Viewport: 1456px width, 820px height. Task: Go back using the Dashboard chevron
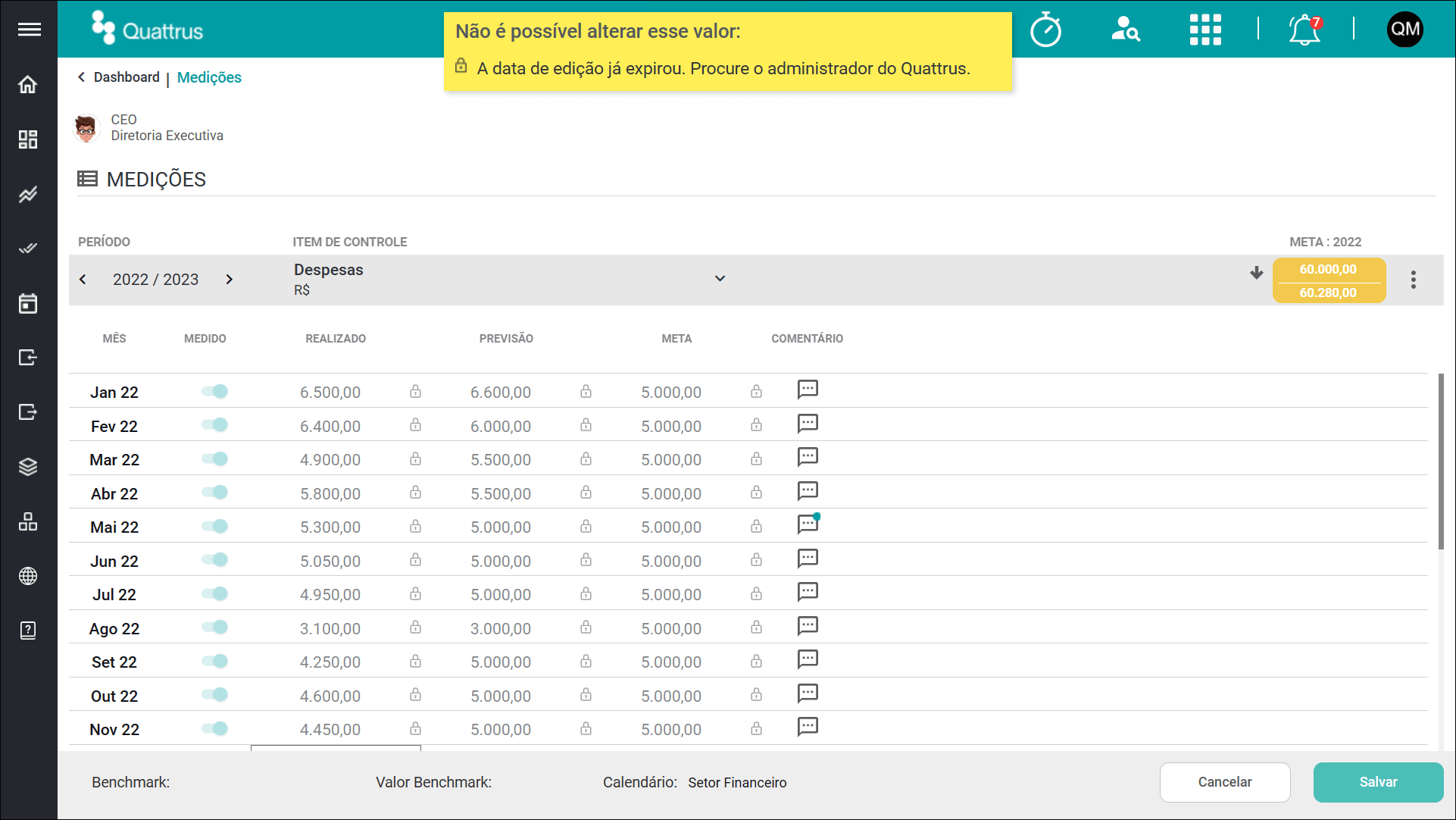coord(81,77)
